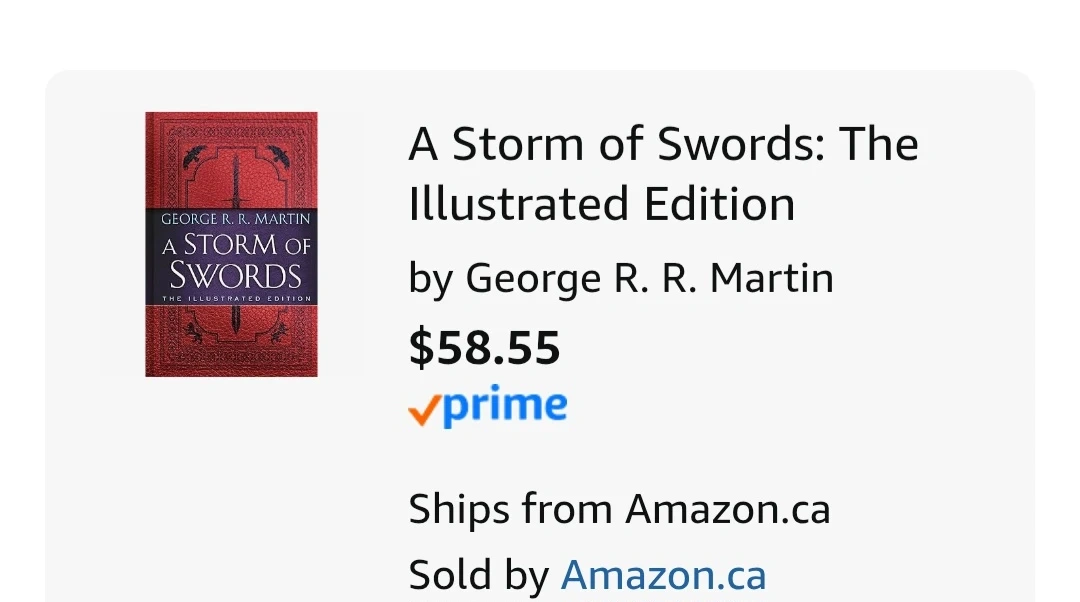Click the orange Prime checkmark icon
The width and height of the screenshot is (1080, 602).
tap(424, 410)
